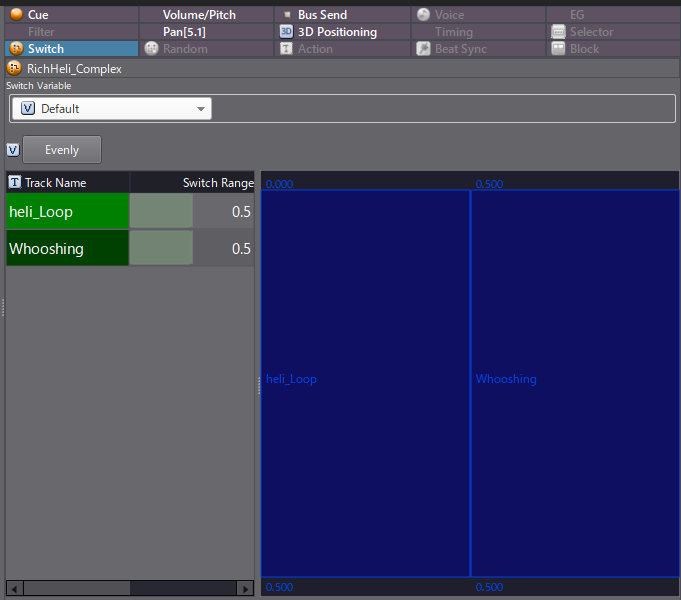Viewport: 681px width, 600px height.
Task: Click the RichHeli_Complex cue icon
Action: 15,69
